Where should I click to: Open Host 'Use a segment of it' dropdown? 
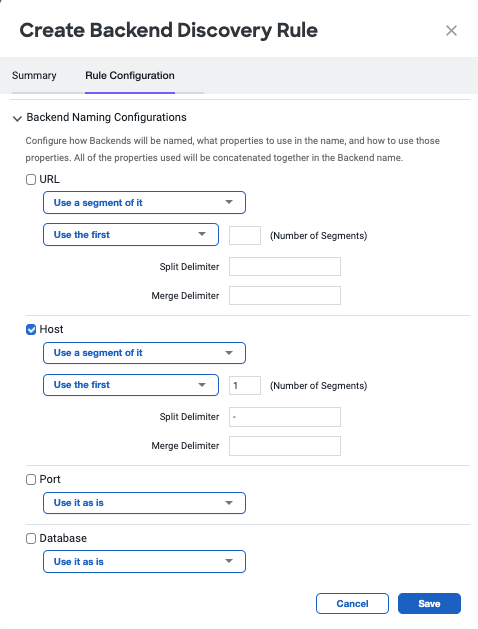tap(144, 353)
